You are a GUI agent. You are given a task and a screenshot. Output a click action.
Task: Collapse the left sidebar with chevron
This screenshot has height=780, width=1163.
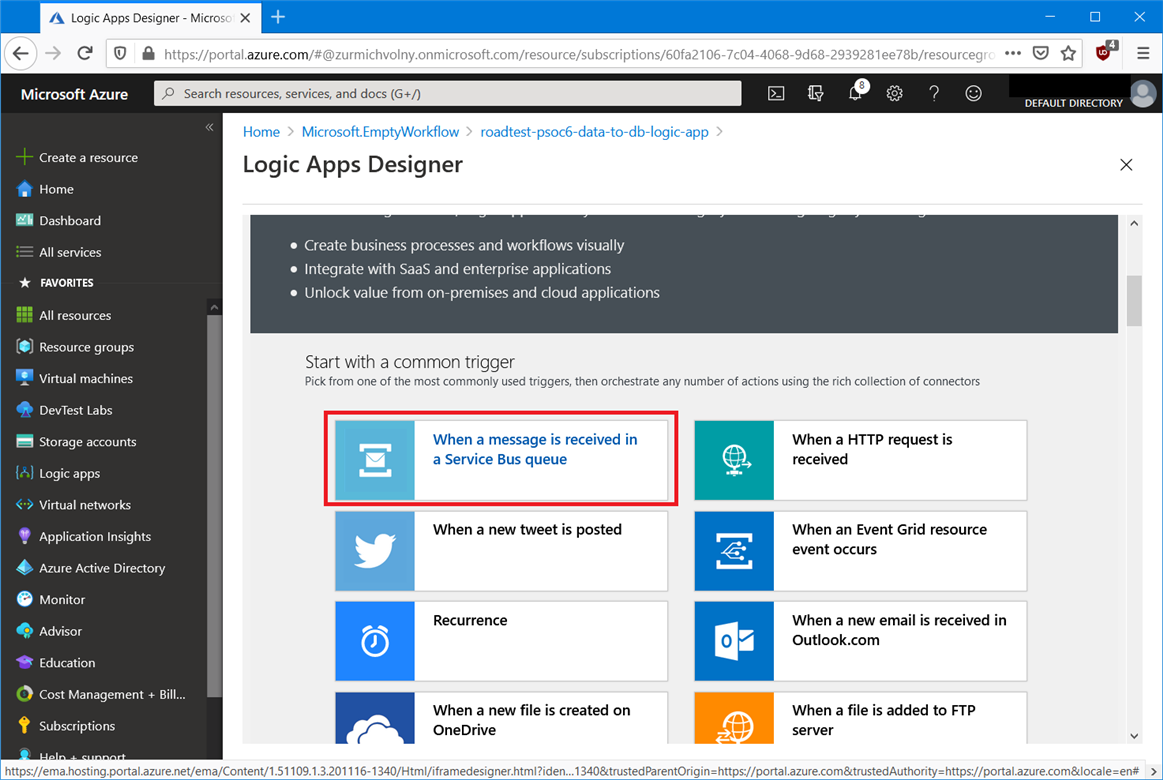(209, 127)
